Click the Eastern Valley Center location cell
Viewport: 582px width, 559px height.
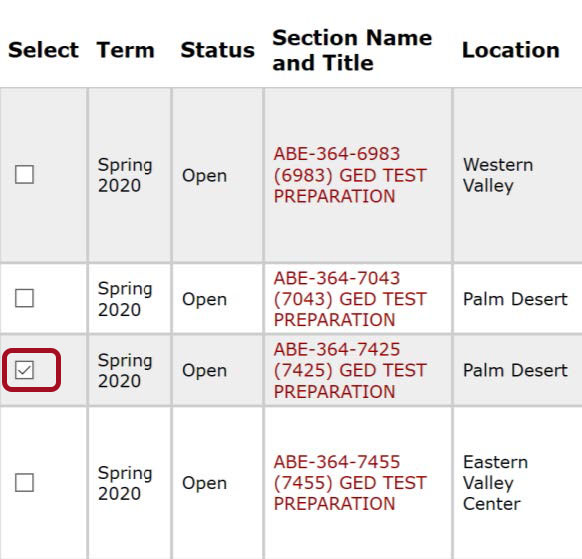pos(496,483)
